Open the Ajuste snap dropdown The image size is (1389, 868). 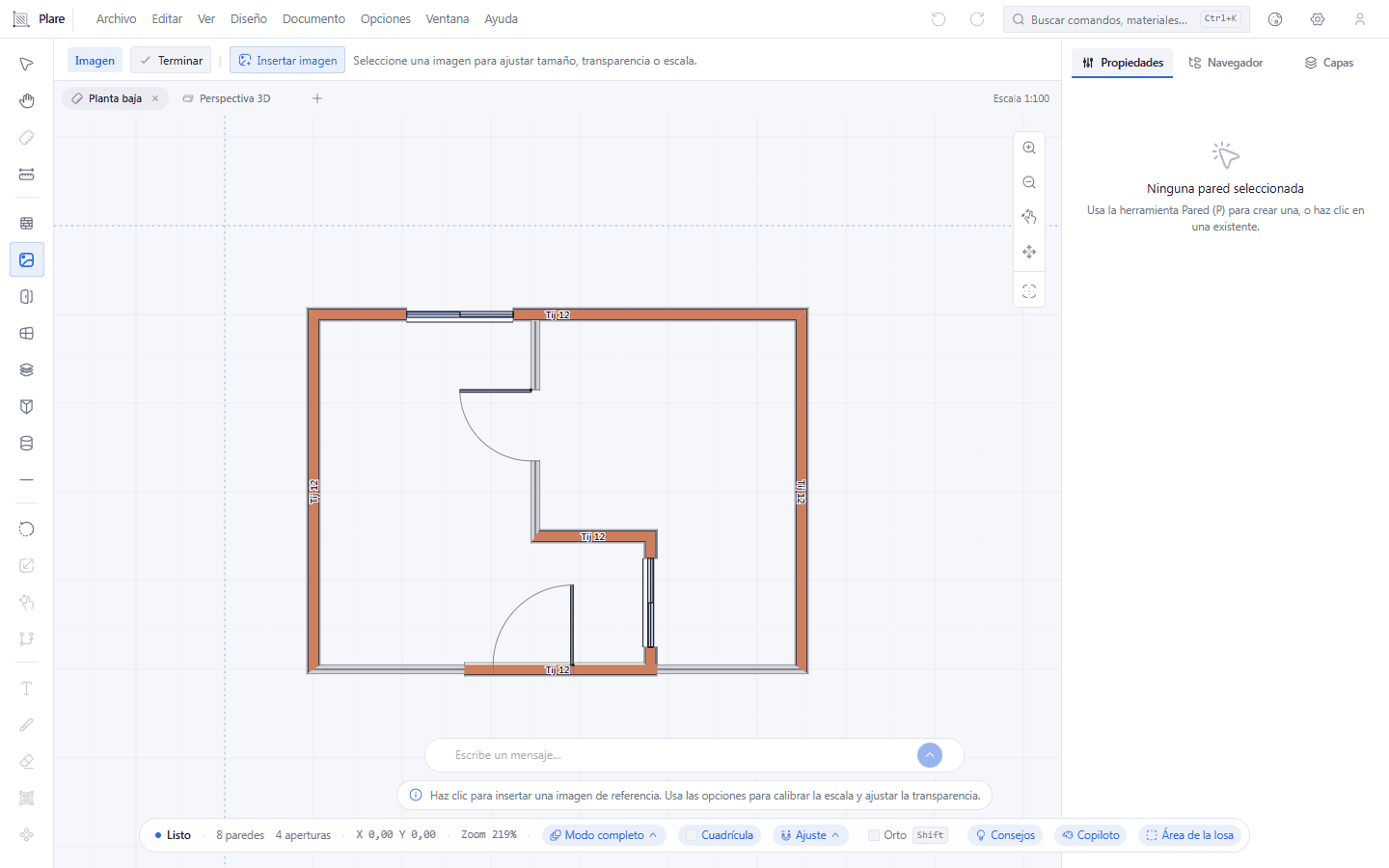[x=810, y=835]
